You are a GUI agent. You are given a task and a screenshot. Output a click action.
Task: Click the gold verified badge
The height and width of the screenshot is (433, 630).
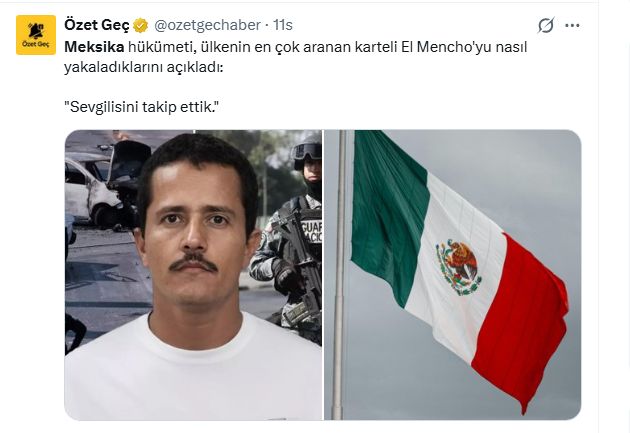click(141, 25)
